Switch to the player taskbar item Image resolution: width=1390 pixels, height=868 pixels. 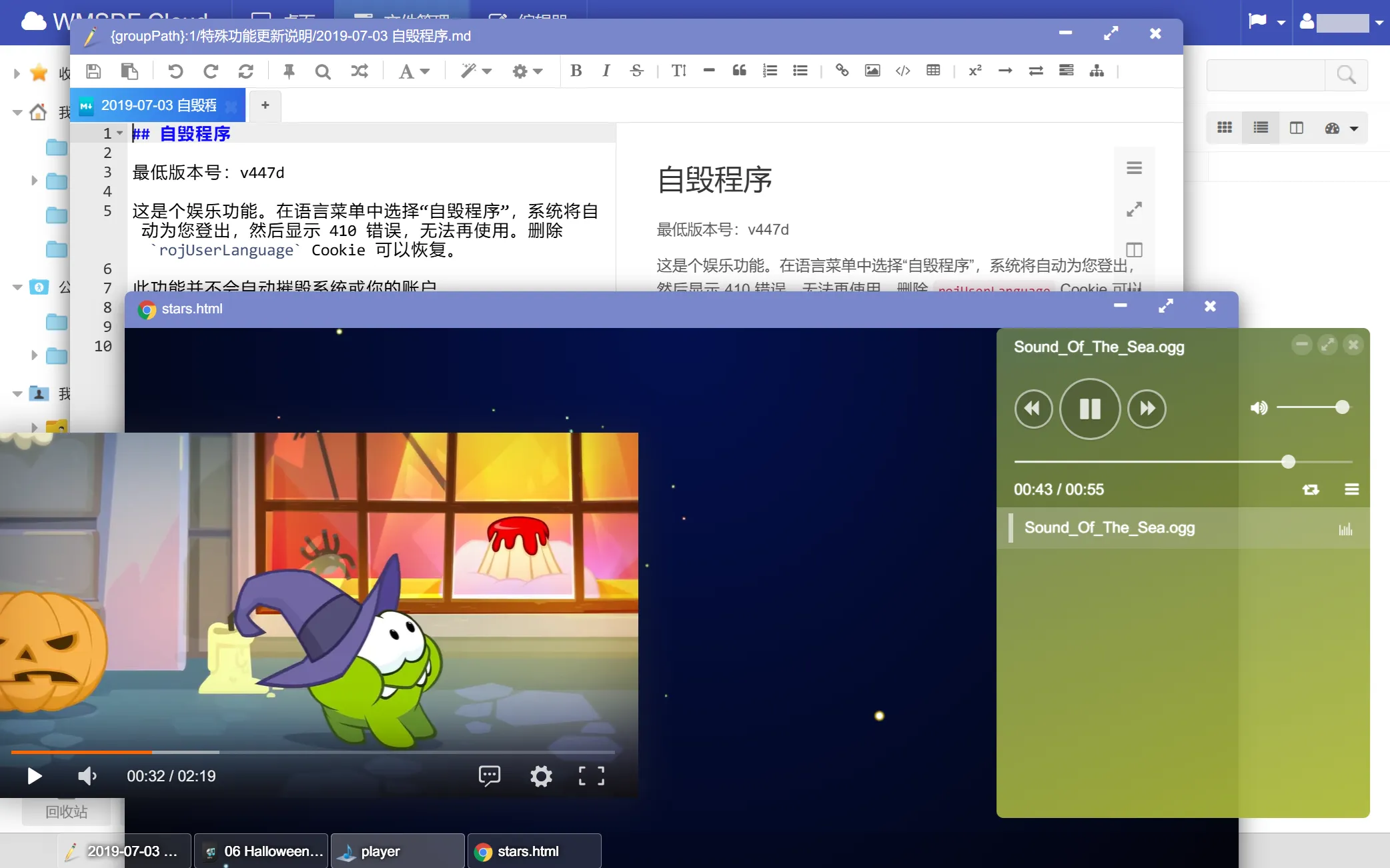coord(398,851)
